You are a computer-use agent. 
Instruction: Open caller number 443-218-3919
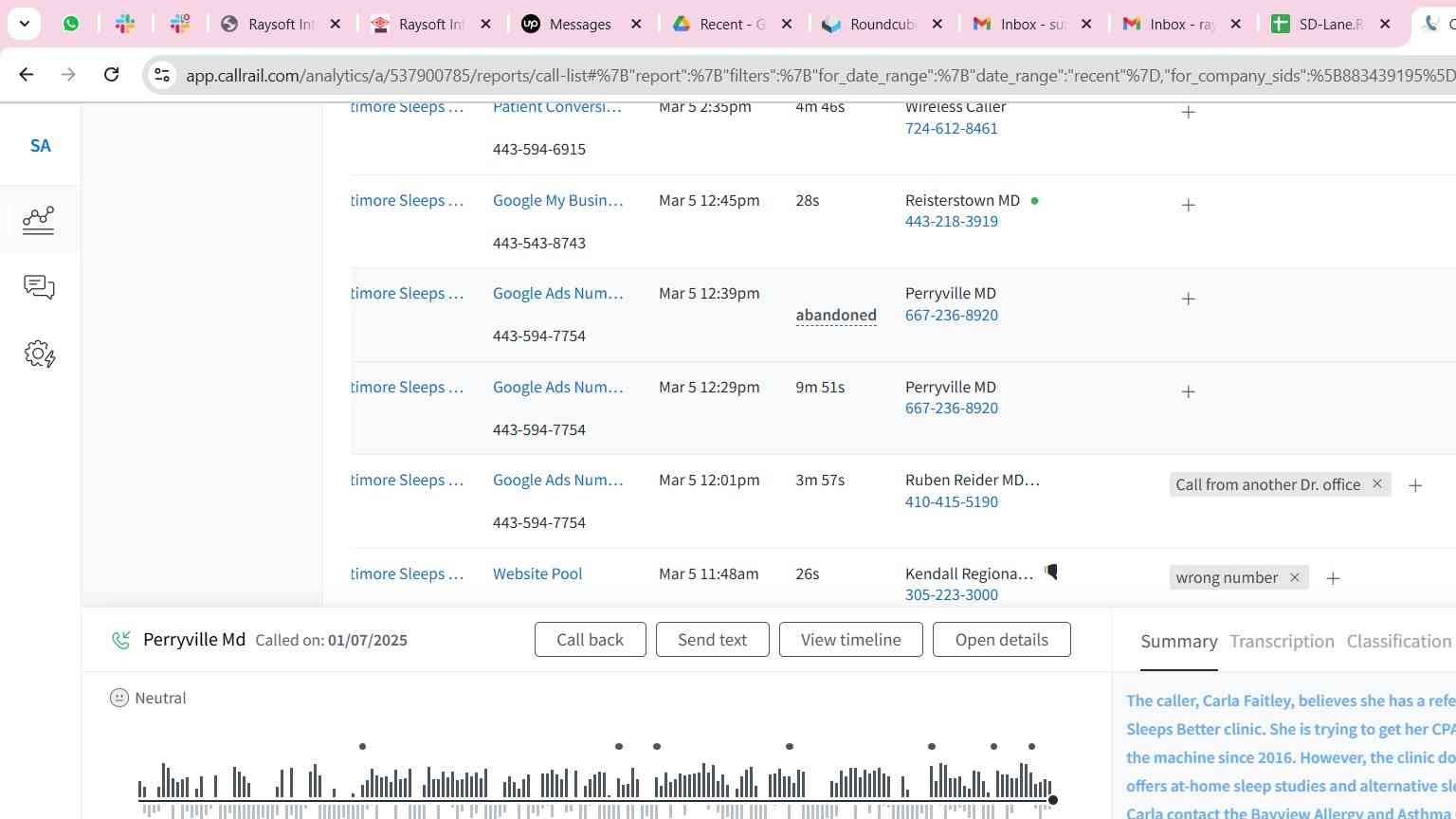pos(951,221)
